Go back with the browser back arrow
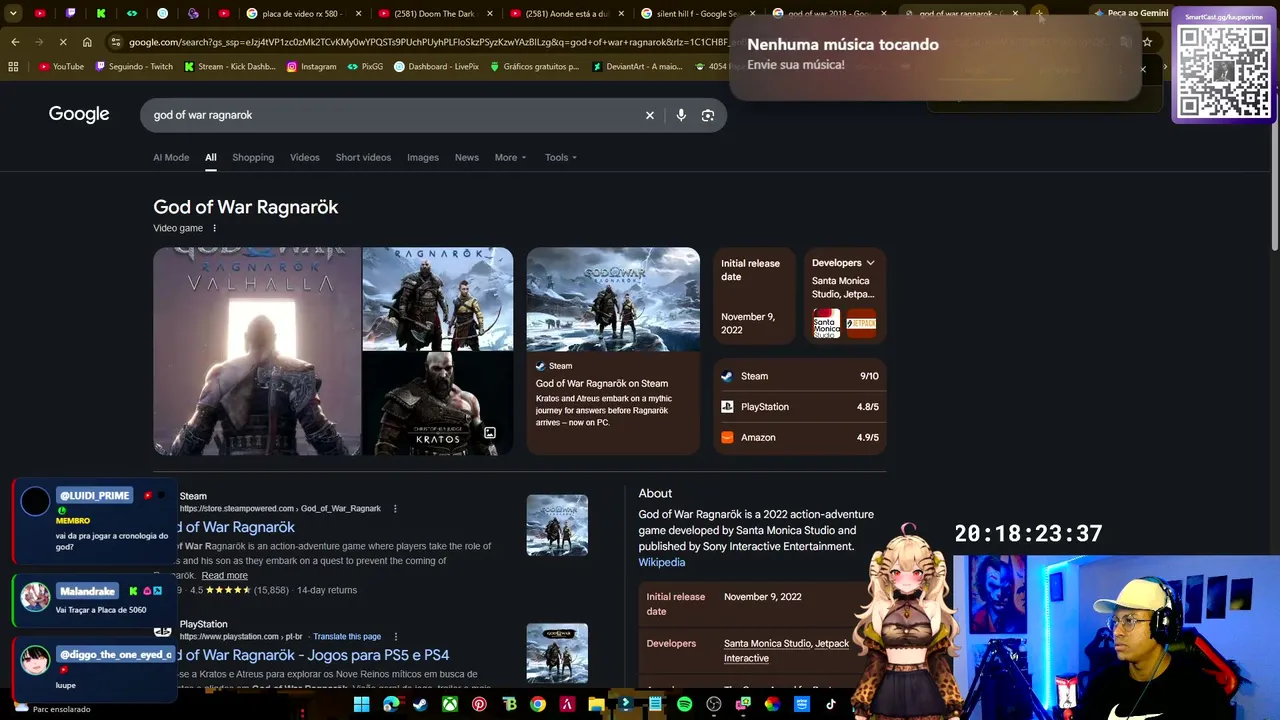Screen dimensions: 1280x720 pos(15,42)
